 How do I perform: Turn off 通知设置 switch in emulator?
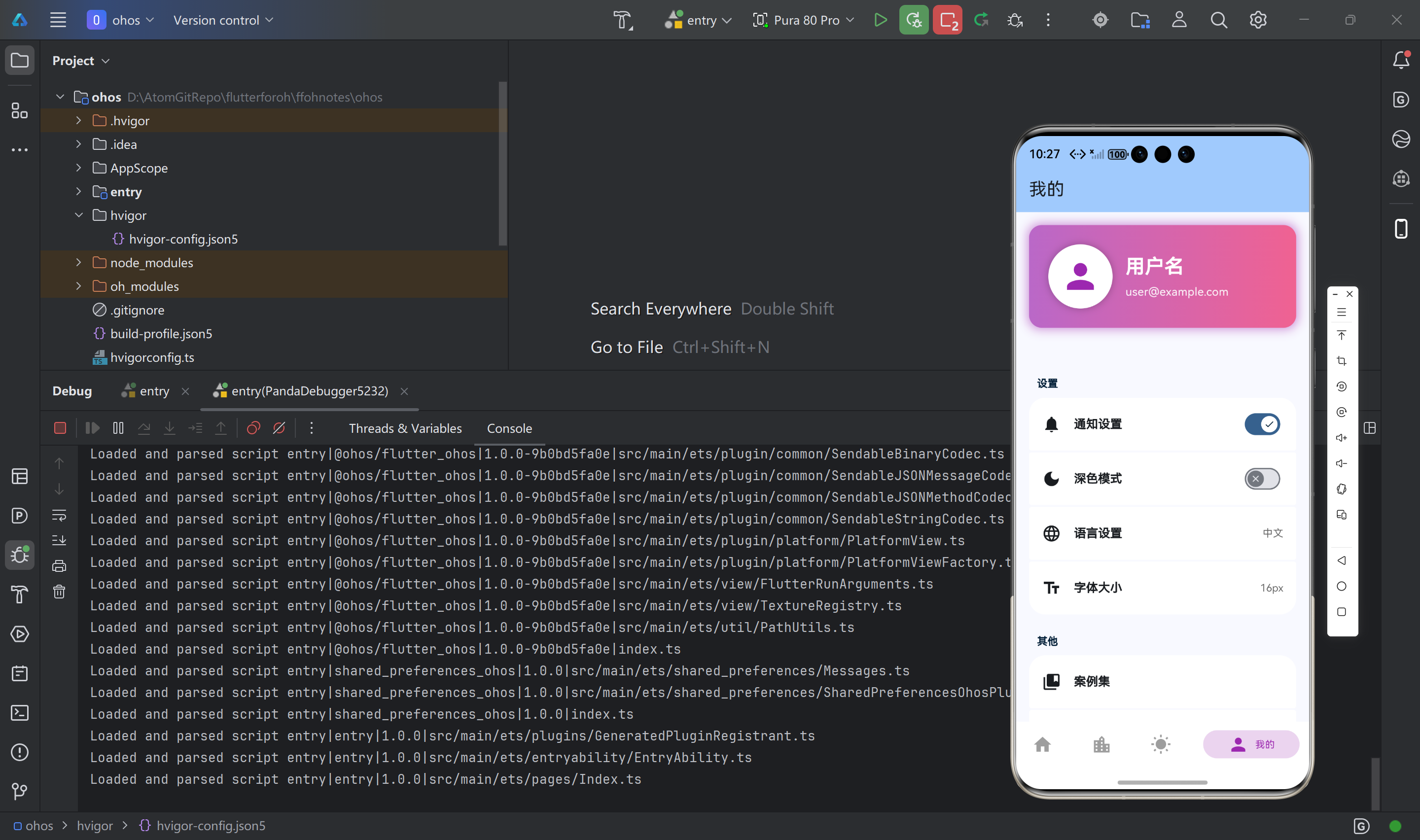(1262, 424)
